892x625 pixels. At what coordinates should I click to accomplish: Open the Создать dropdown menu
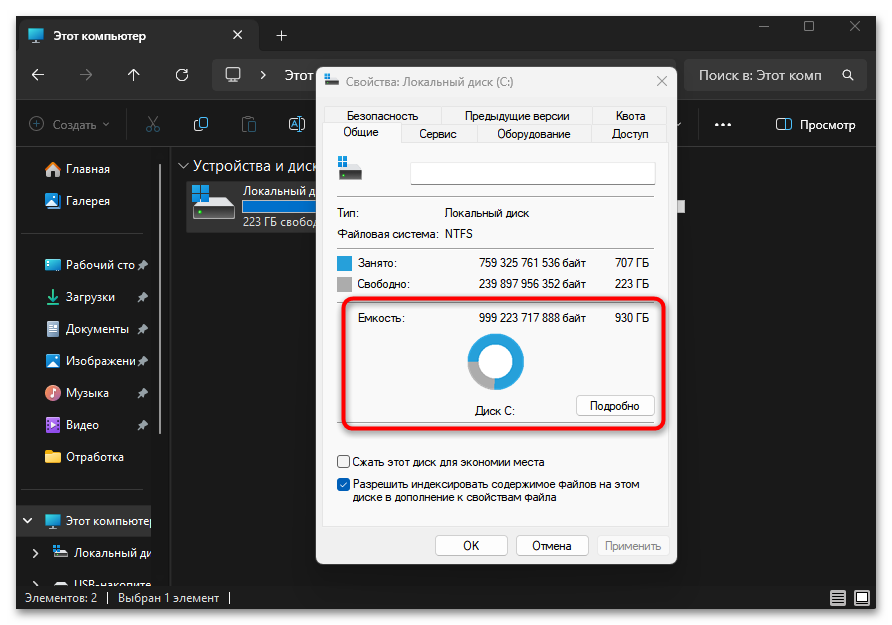click(x=69, y=125)
